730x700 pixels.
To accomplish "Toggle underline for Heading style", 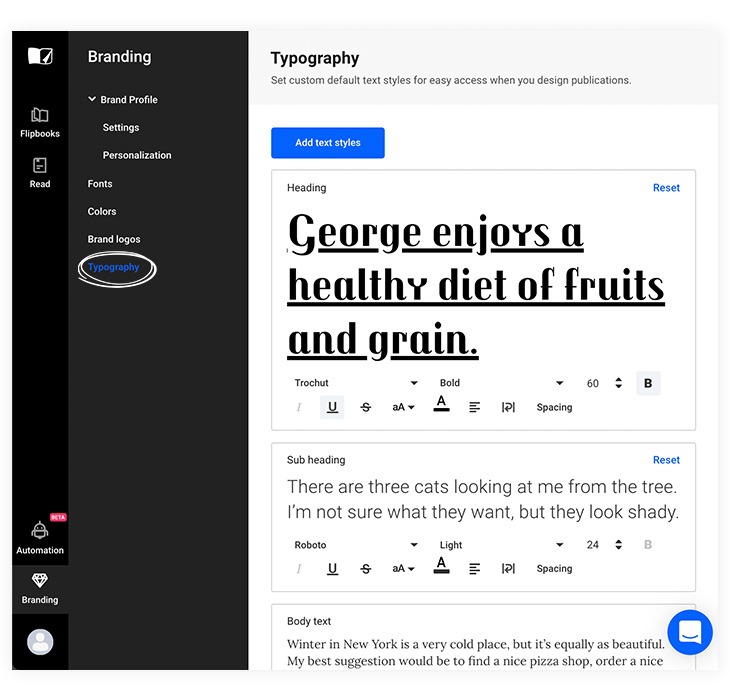I will point(332,407).
